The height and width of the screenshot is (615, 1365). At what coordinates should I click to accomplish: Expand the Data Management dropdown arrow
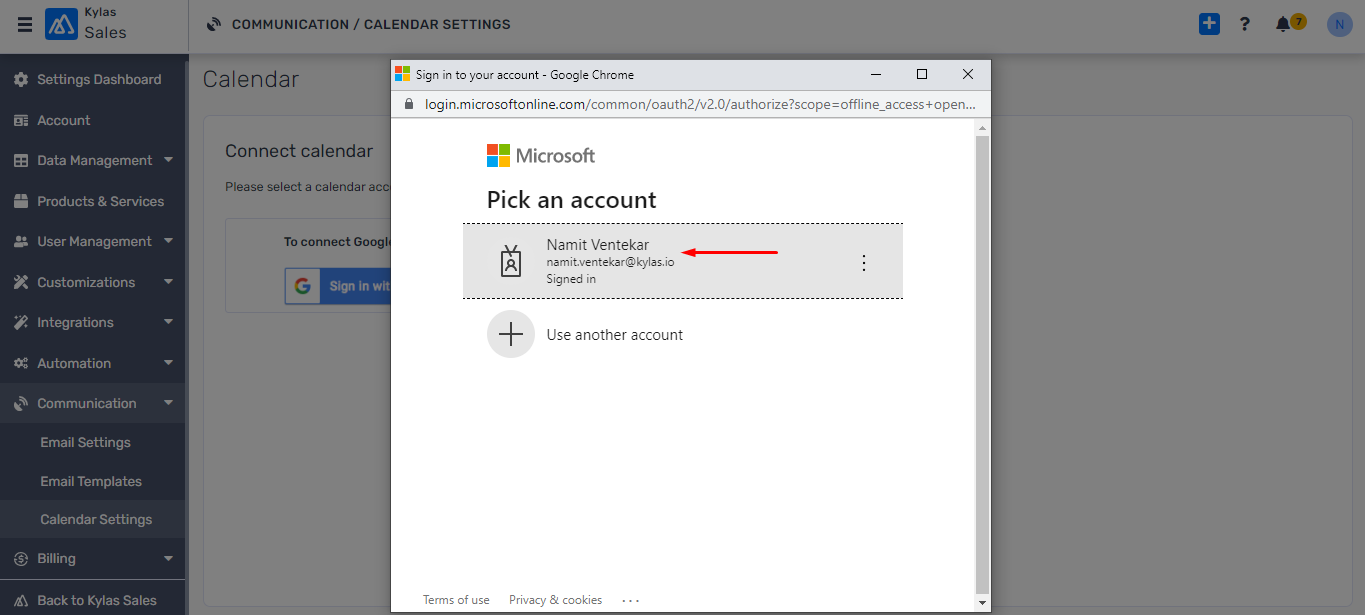[168, 159]
